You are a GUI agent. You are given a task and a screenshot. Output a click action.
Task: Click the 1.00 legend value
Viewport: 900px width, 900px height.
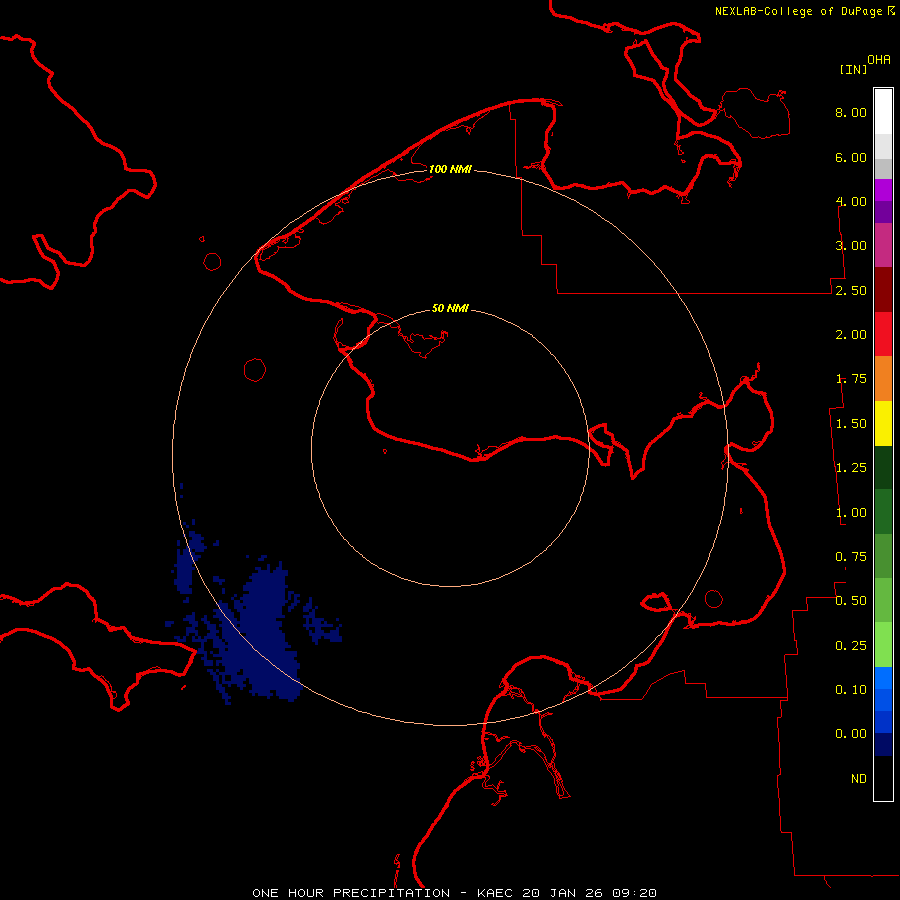point(851,513)
